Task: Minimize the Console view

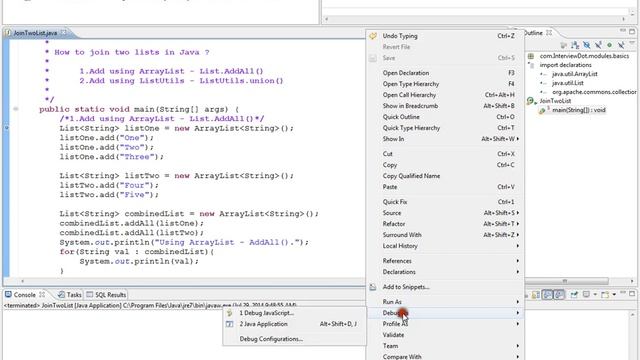Action: tap(622, 293)
